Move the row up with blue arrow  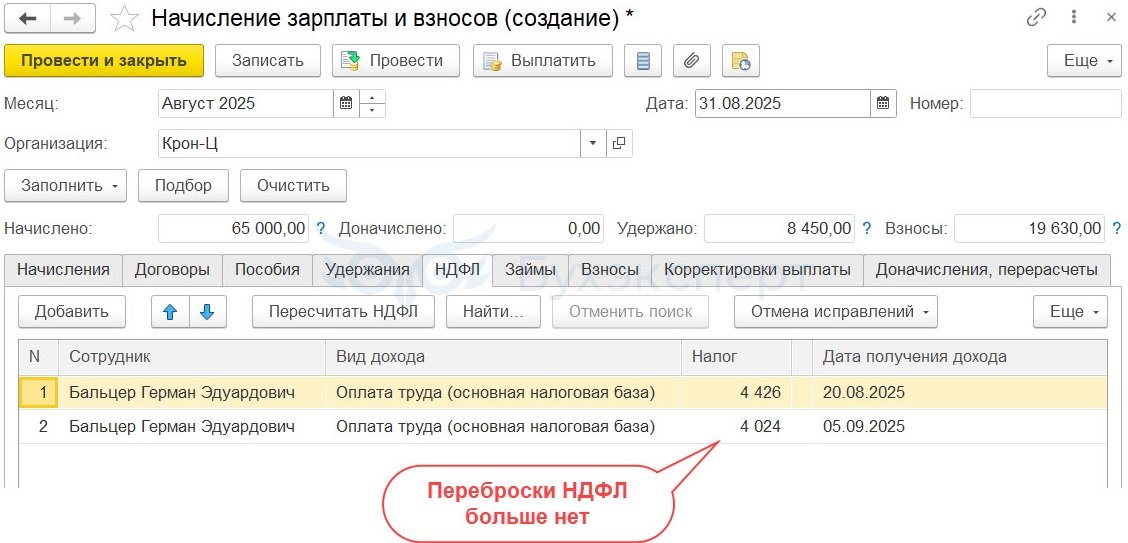click(170, 312)
